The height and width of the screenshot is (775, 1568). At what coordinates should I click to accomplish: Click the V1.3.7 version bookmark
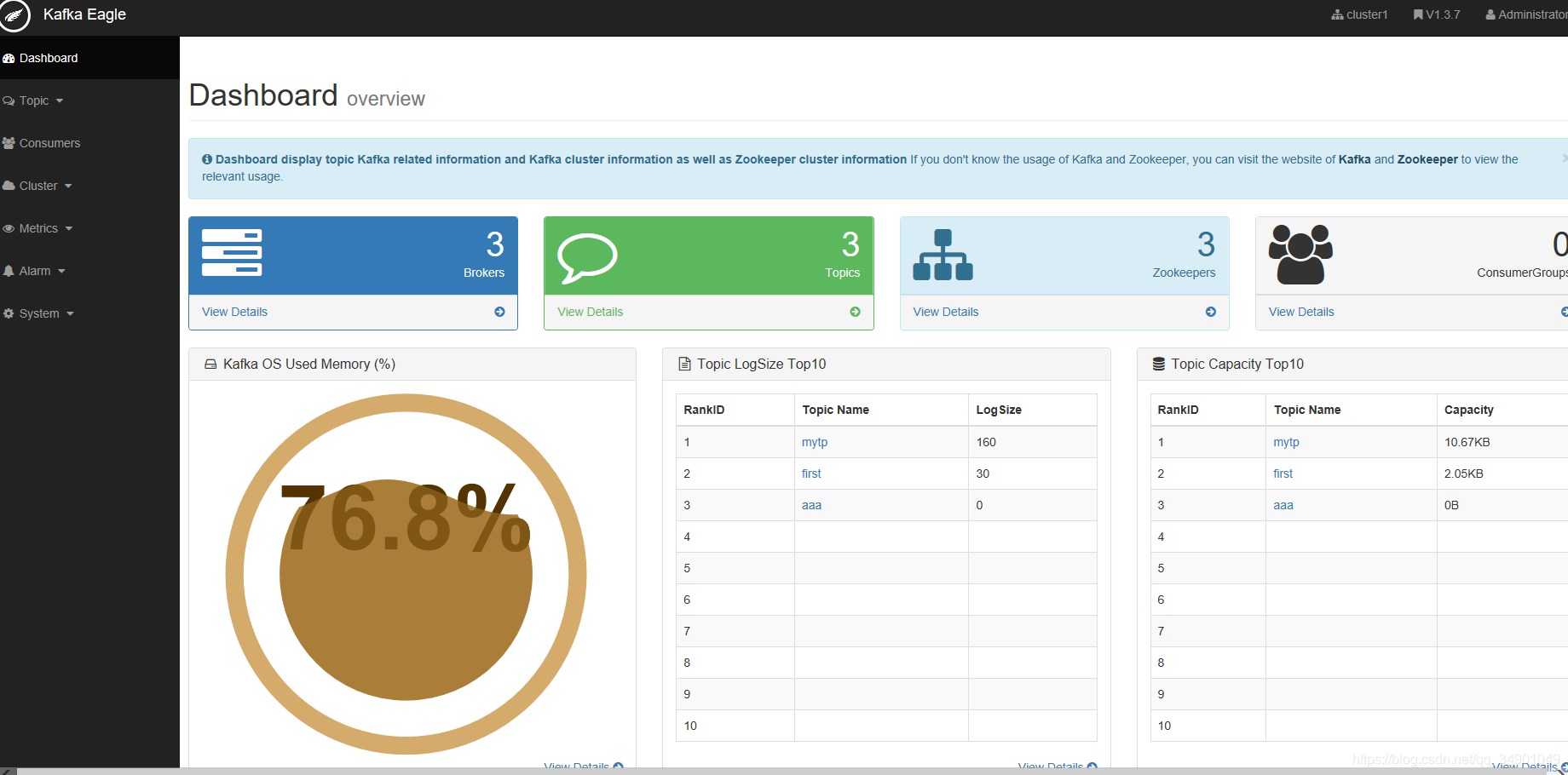[x=1437, y=14]
